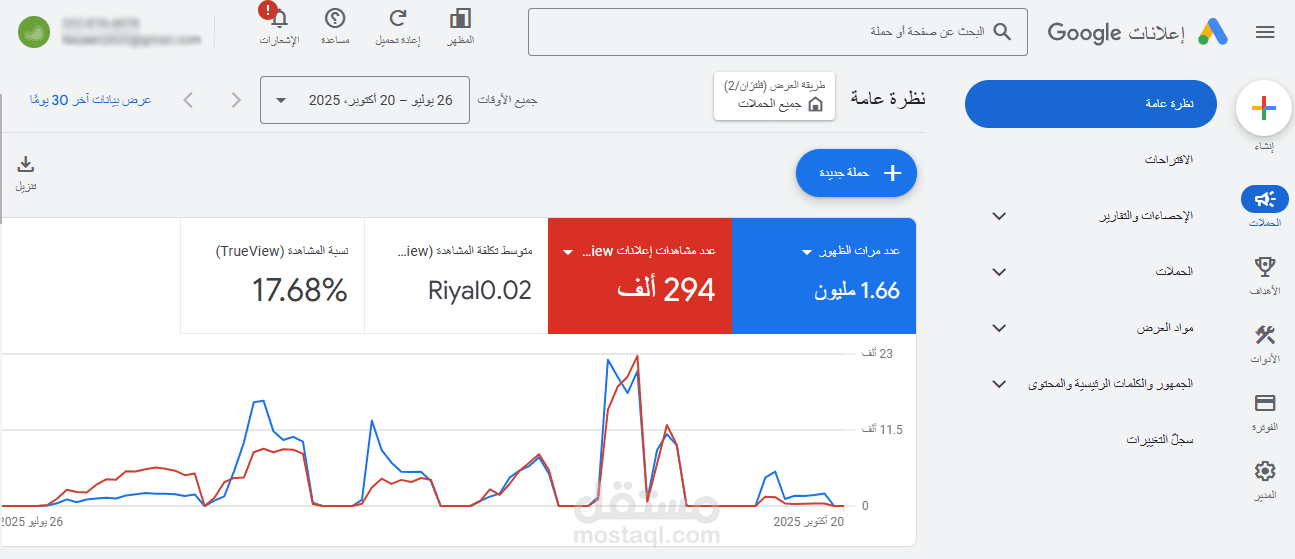Download the overview report

(26, 164)
